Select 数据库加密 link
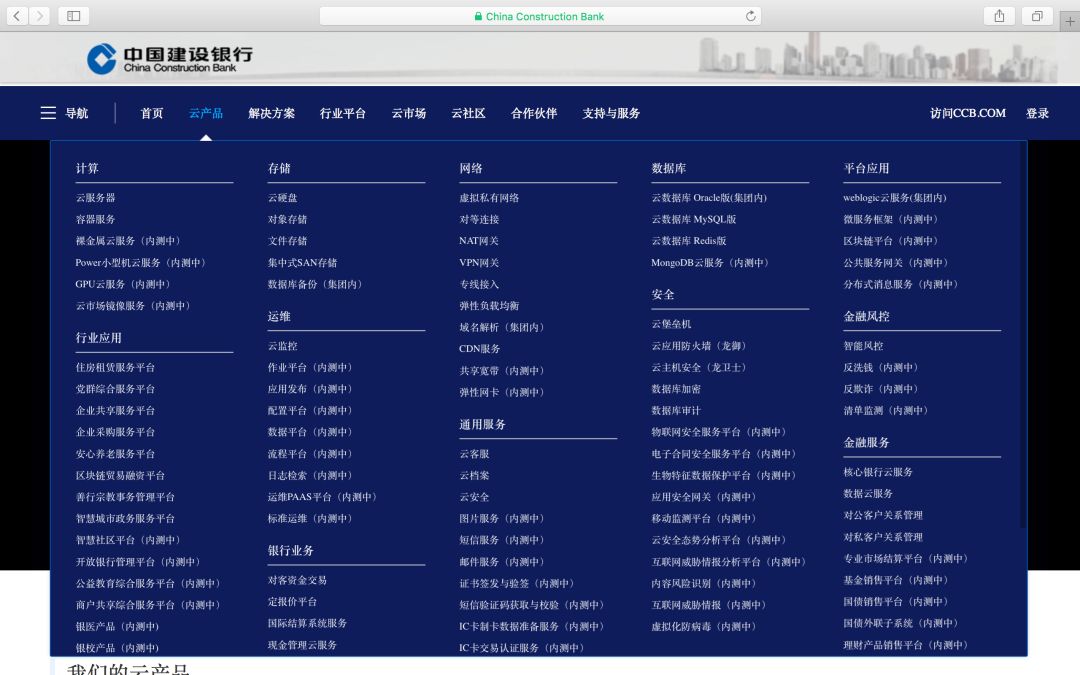This screenshot has width=1080, height=675. [x=676, y=388]
